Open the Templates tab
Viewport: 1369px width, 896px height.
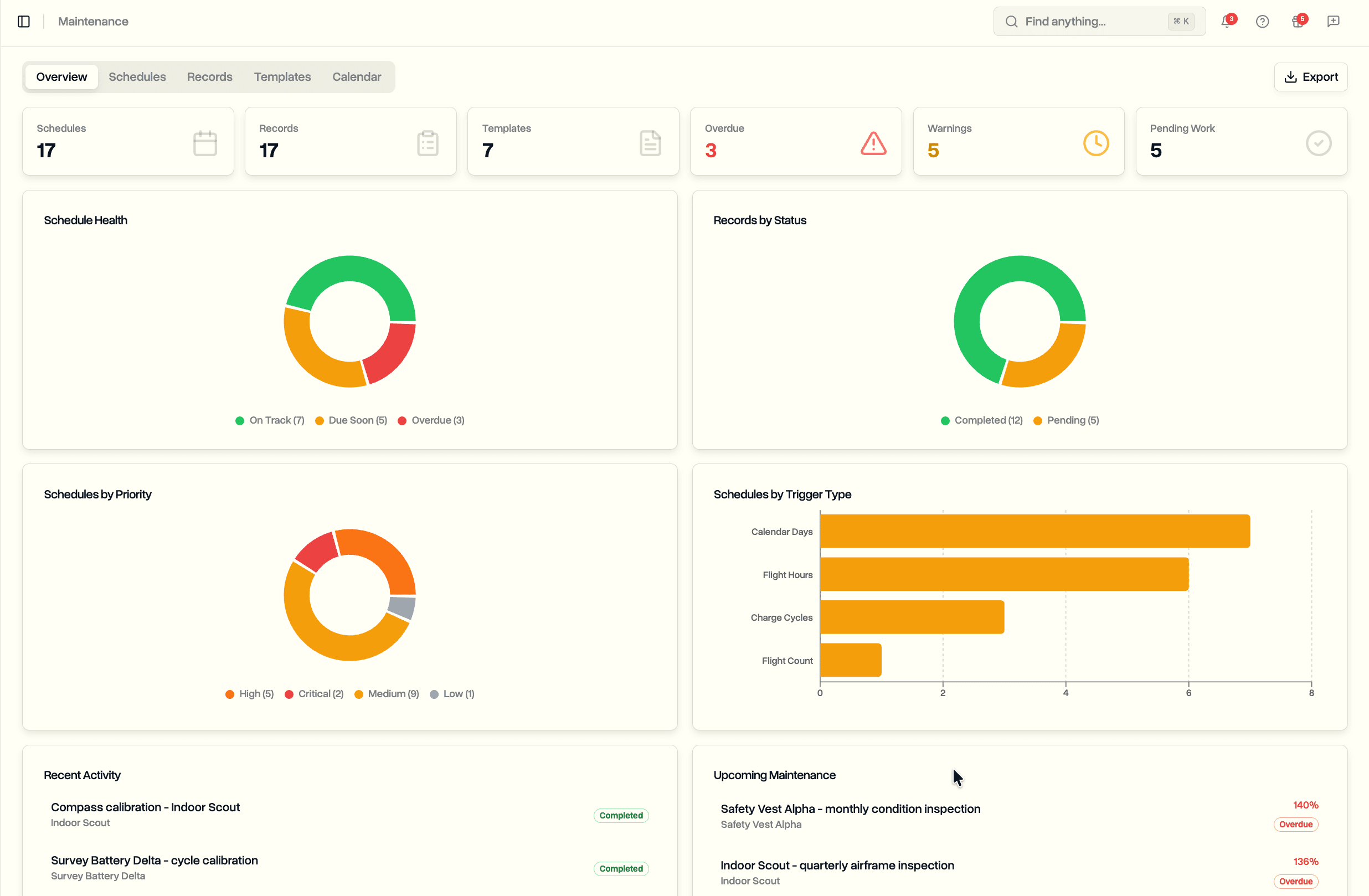click(282, 77)
